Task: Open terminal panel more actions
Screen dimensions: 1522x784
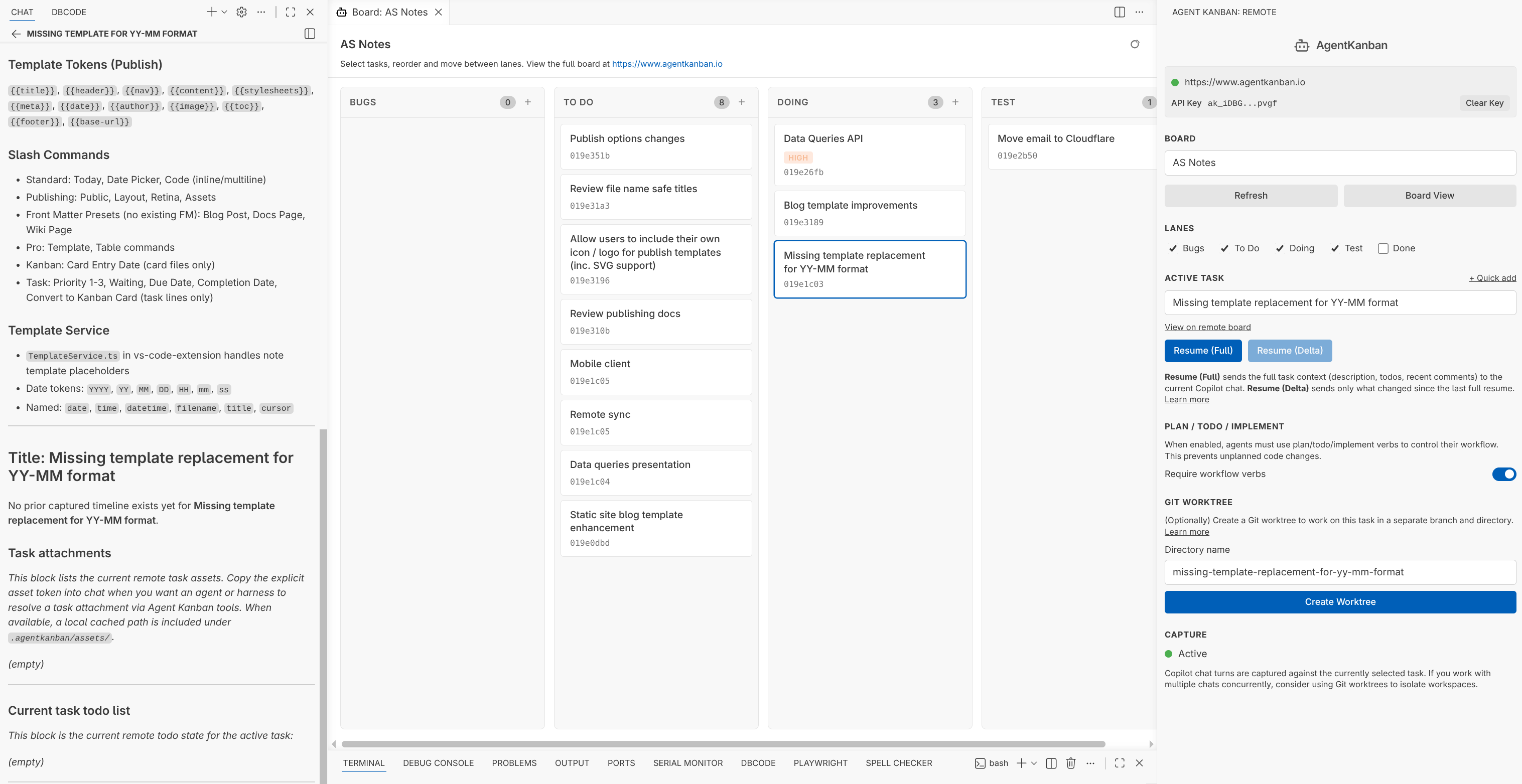Action: tap(1090, 763)
